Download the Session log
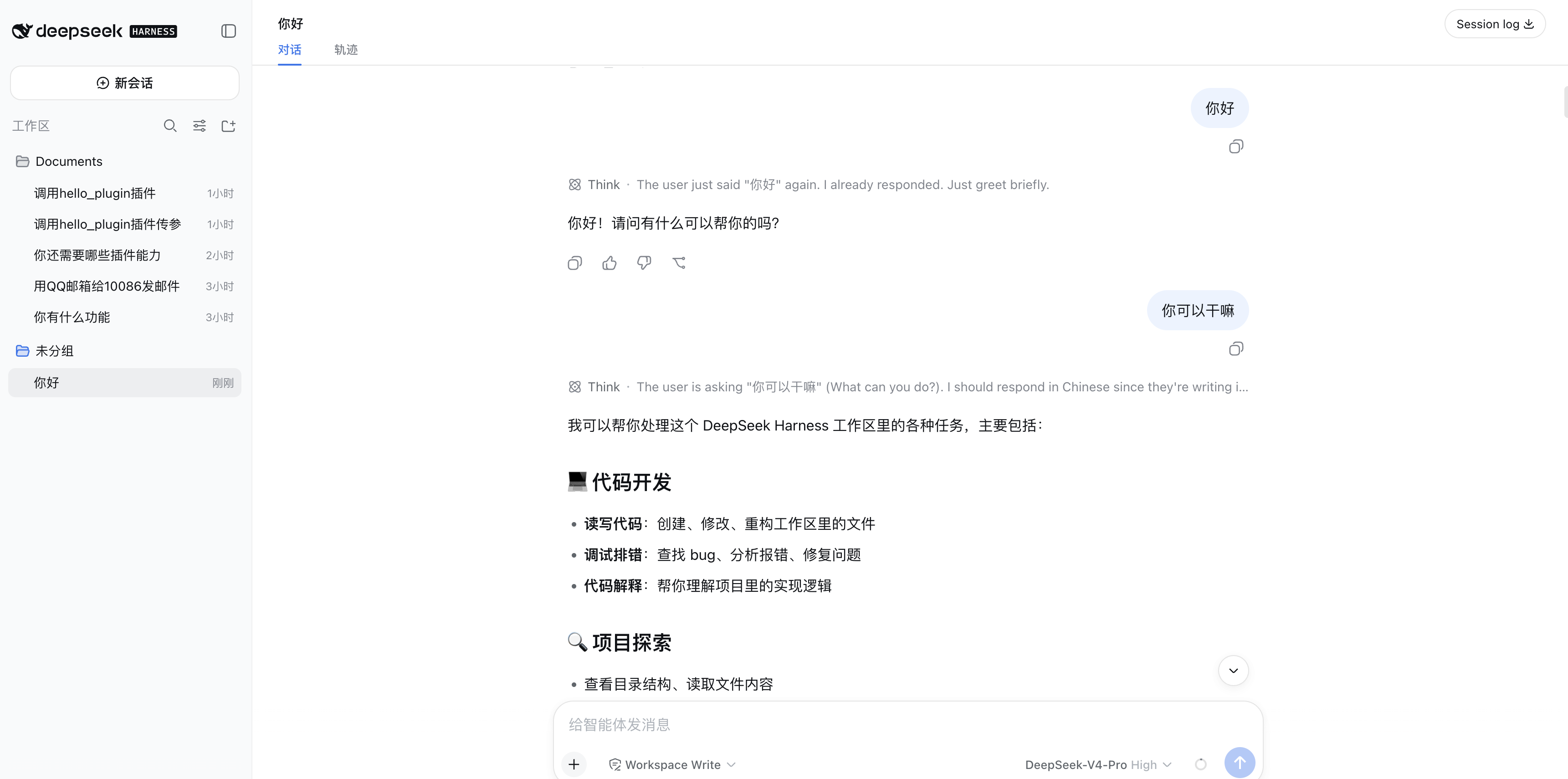This screenshot has height=779, width=1568. (x=1494, y=24)
